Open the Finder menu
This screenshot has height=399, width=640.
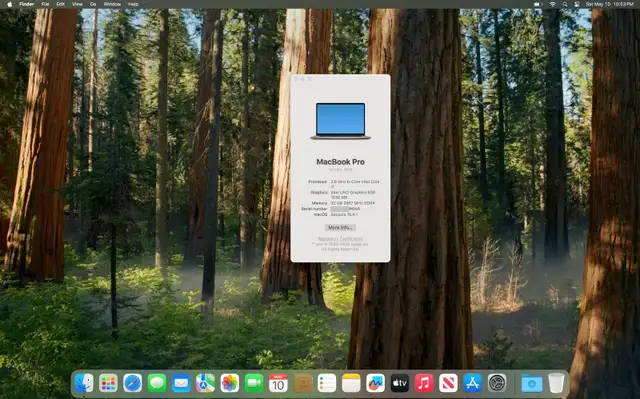tap(27, 4)
